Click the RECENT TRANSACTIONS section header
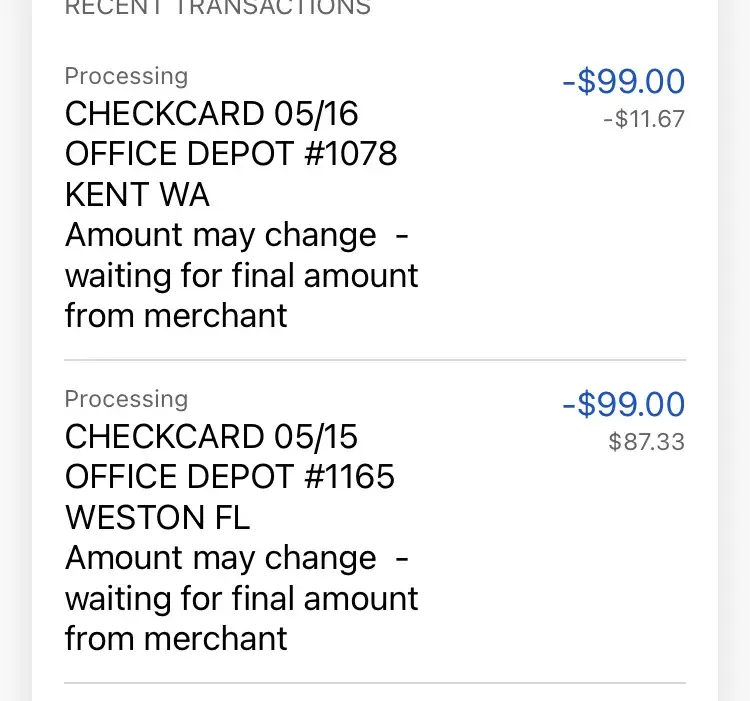 click(x=217, y=8)
